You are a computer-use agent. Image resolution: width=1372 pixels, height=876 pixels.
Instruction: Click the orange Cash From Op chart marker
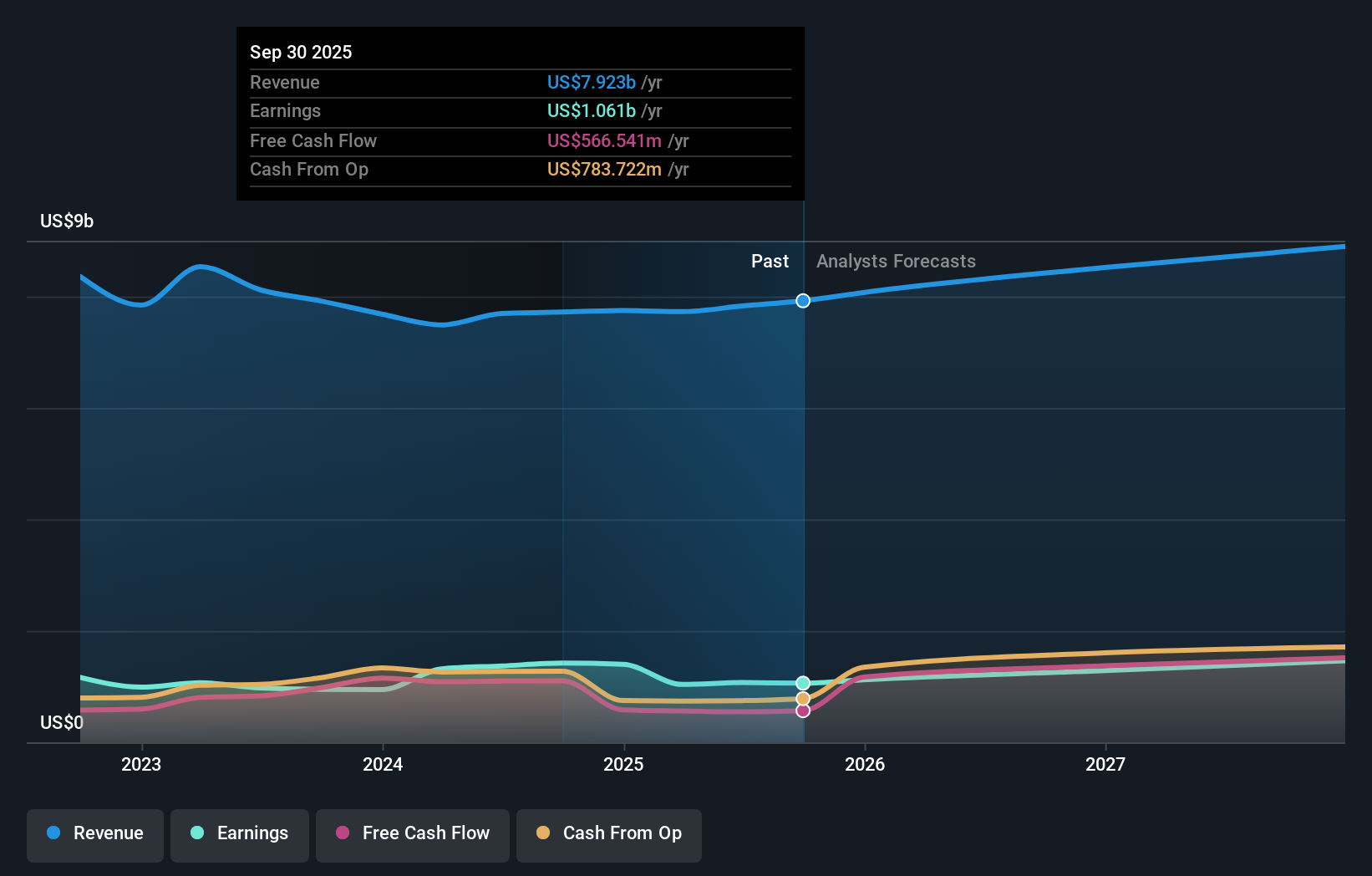point(802,697)
